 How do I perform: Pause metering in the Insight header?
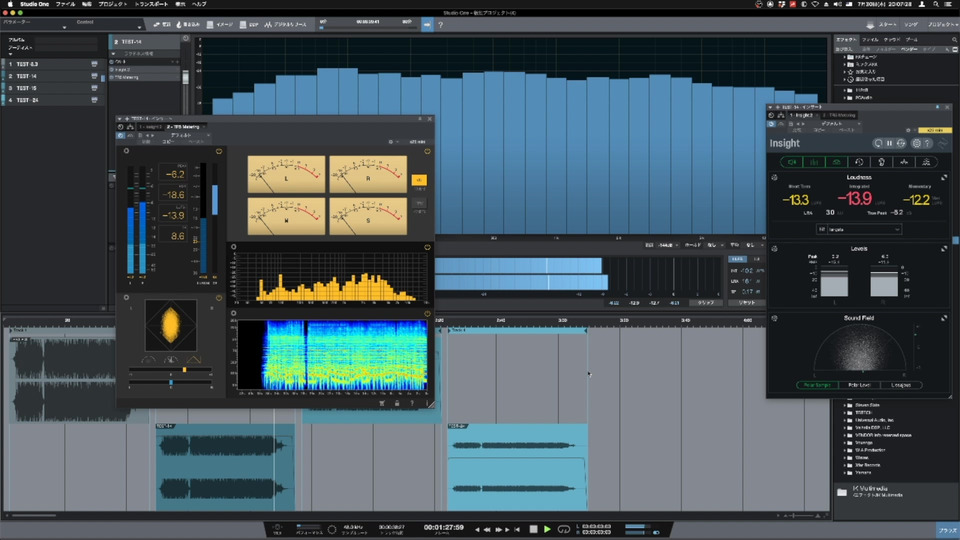[x=890, y=143]
